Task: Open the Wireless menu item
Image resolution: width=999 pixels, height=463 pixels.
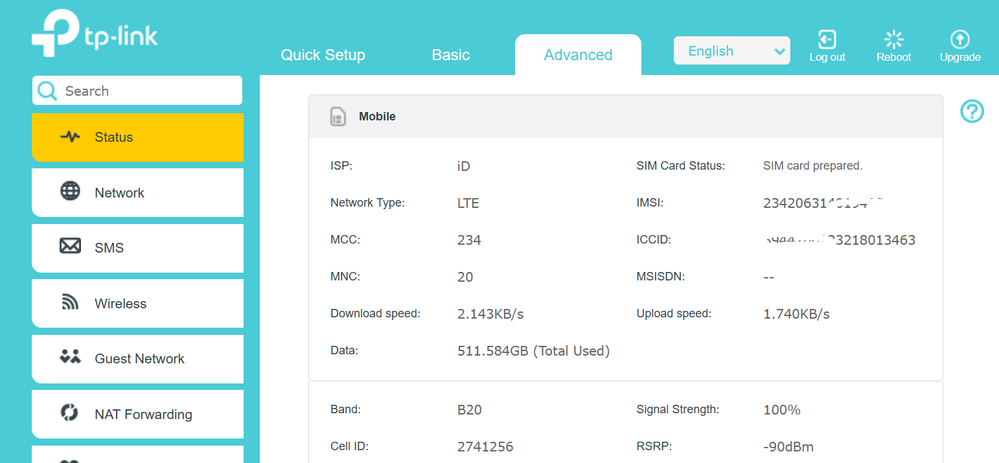Action: pyautogui.click(x=138, y=303)
